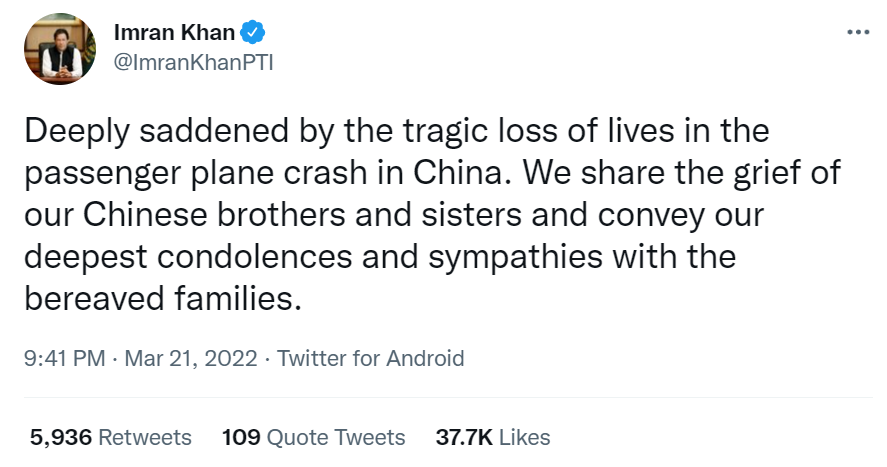
Task: Click the 9:41 PM timestamp
Action: point(63,358)
